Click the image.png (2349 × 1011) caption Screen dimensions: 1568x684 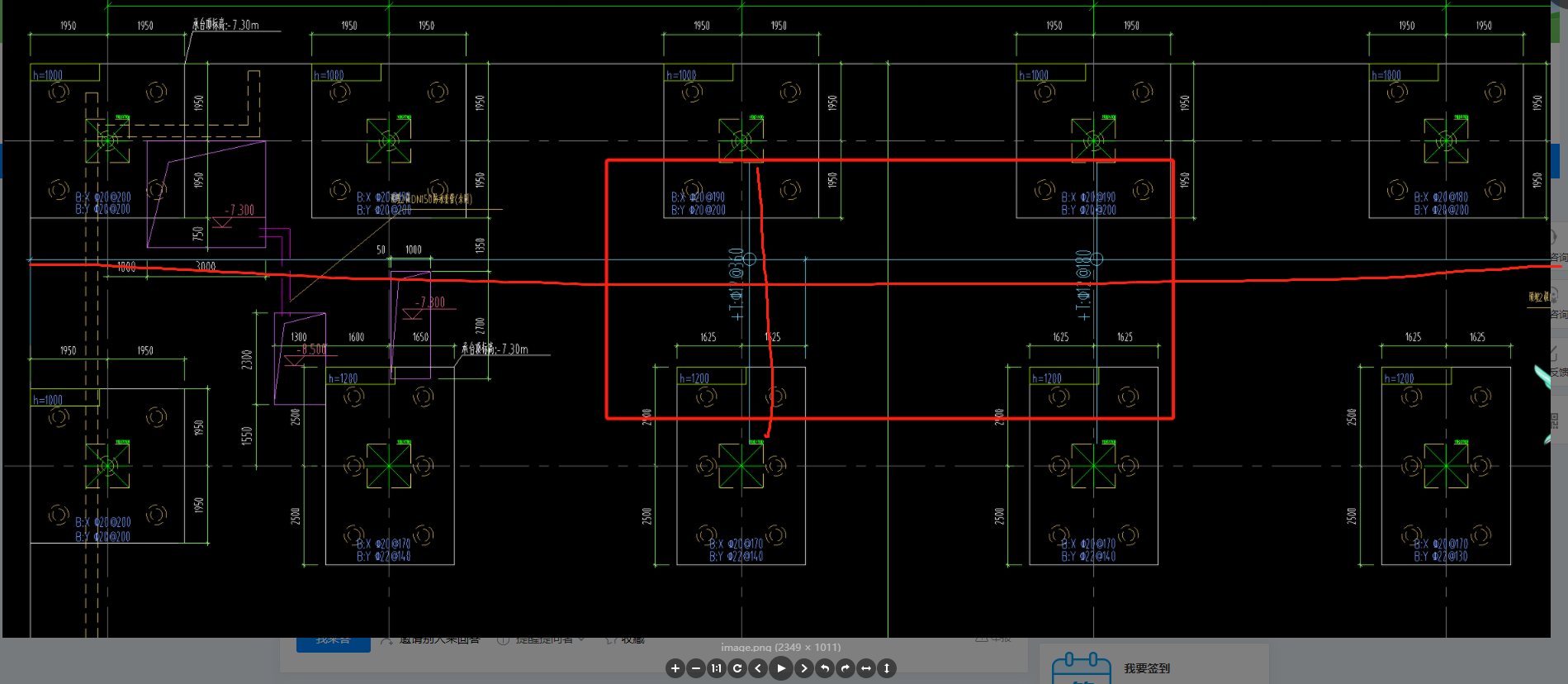click(x=780, y=647)
